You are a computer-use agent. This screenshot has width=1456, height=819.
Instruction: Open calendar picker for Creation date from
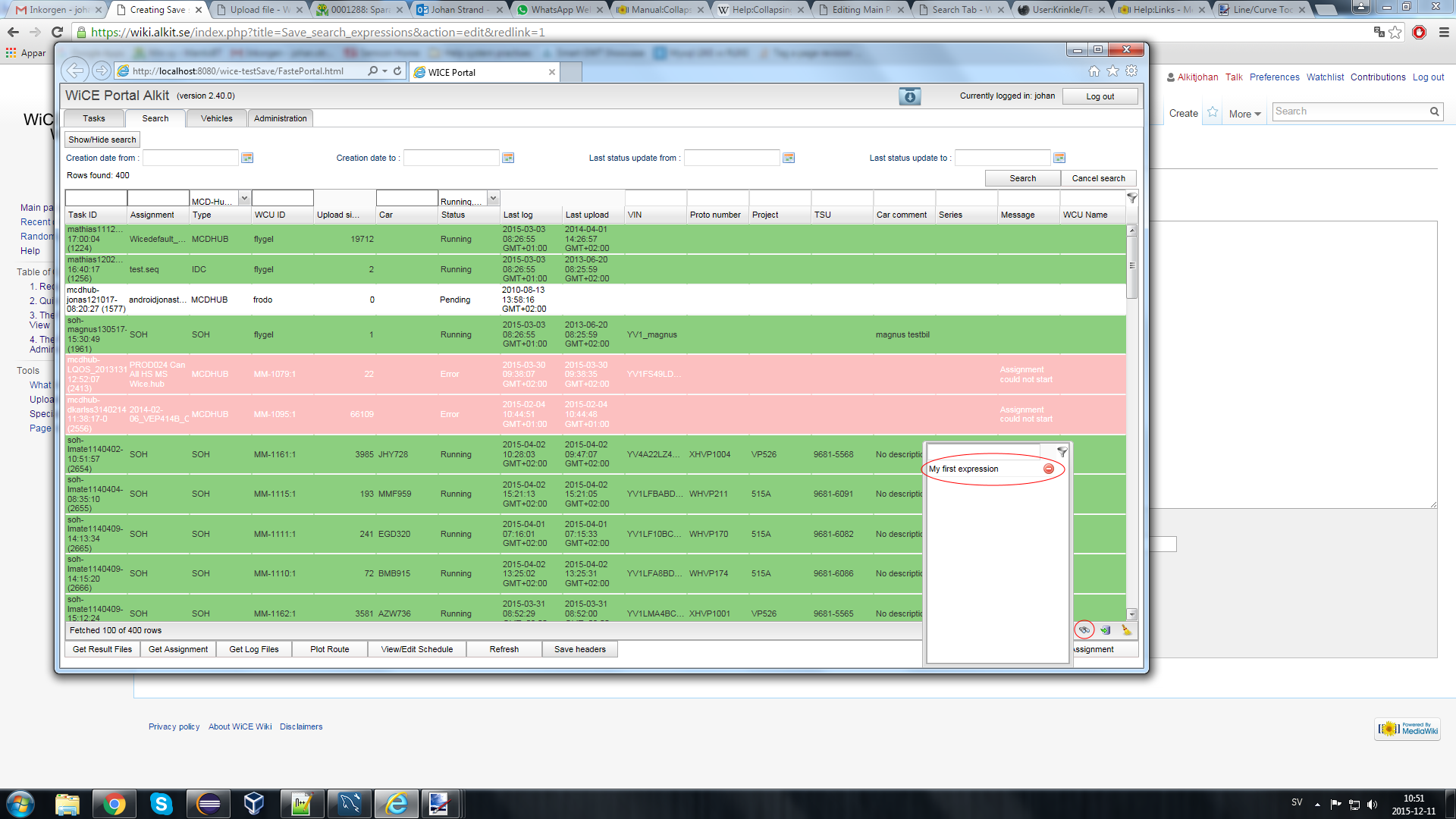[x=247, y=158]
